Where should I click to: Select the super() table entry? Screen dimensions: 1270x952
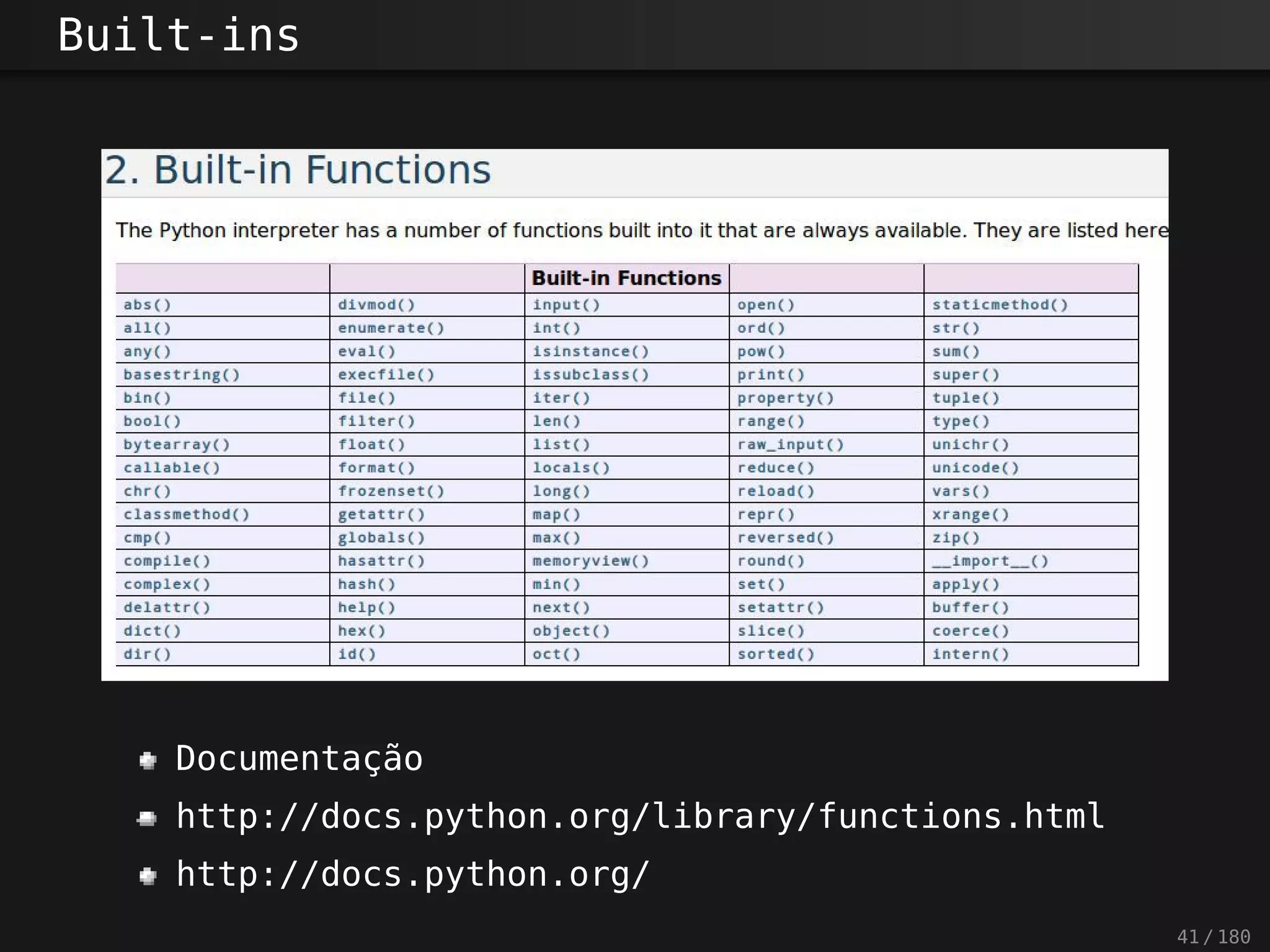coord(966,375)
